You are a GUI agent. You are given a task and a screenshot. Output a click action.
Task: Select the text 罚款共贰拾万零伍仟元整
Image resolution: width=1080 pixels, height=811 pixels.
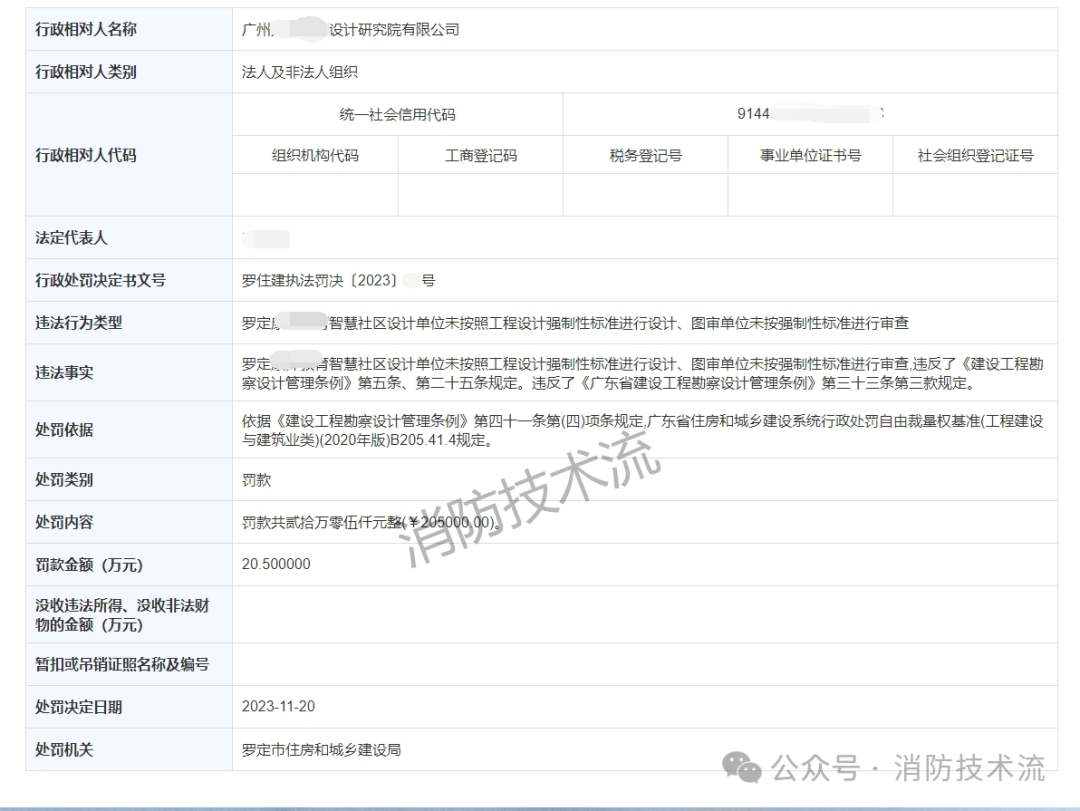click(322, 522)
